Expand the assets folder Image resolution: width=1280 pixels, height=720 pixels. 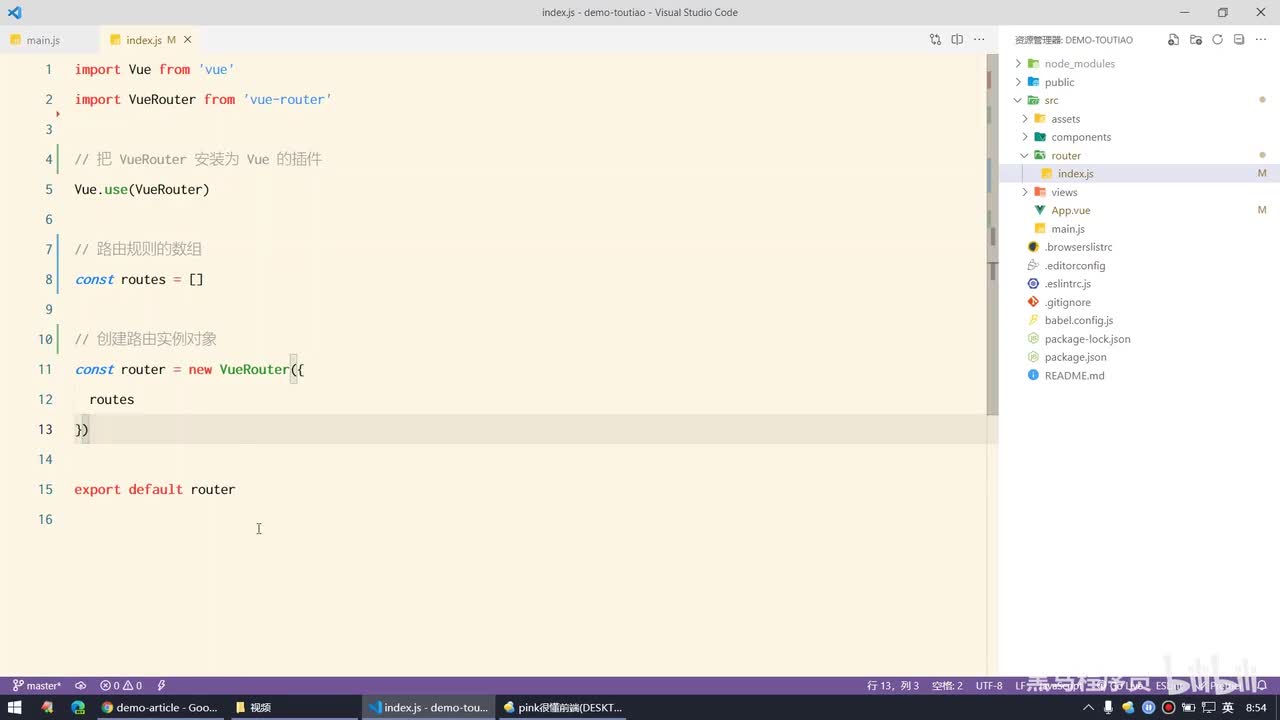tap(1139, 119)
